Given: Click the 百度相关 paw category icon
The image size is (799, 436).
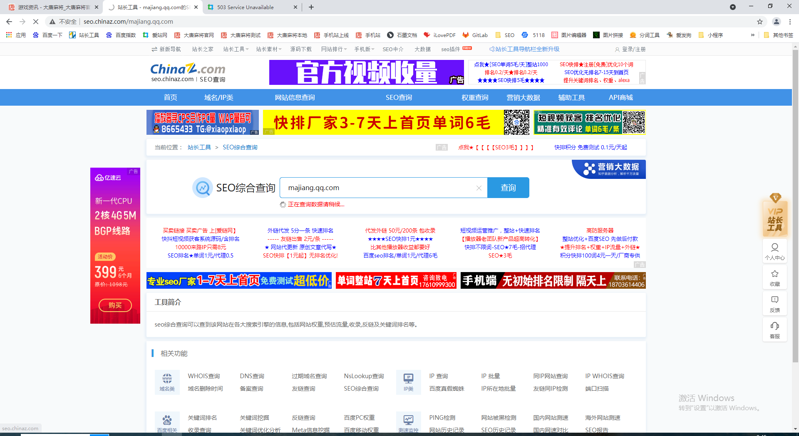Looking at the screenshot, I should (167, 423).
